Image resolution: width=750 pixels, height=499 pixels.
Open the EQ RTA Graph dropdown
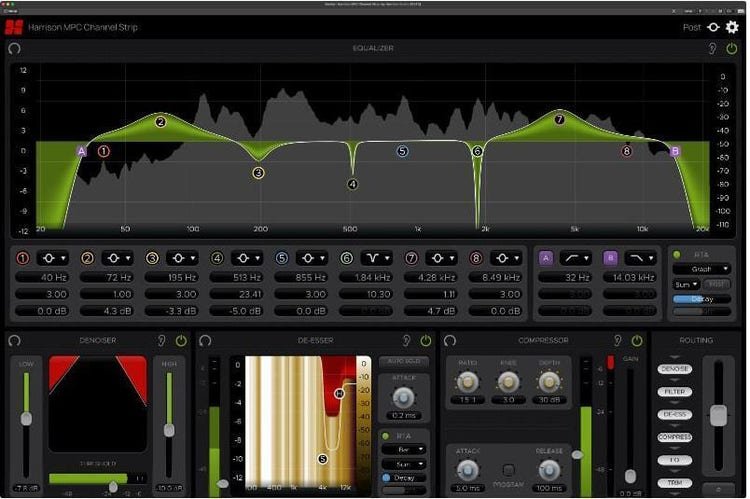coord(702,269)
